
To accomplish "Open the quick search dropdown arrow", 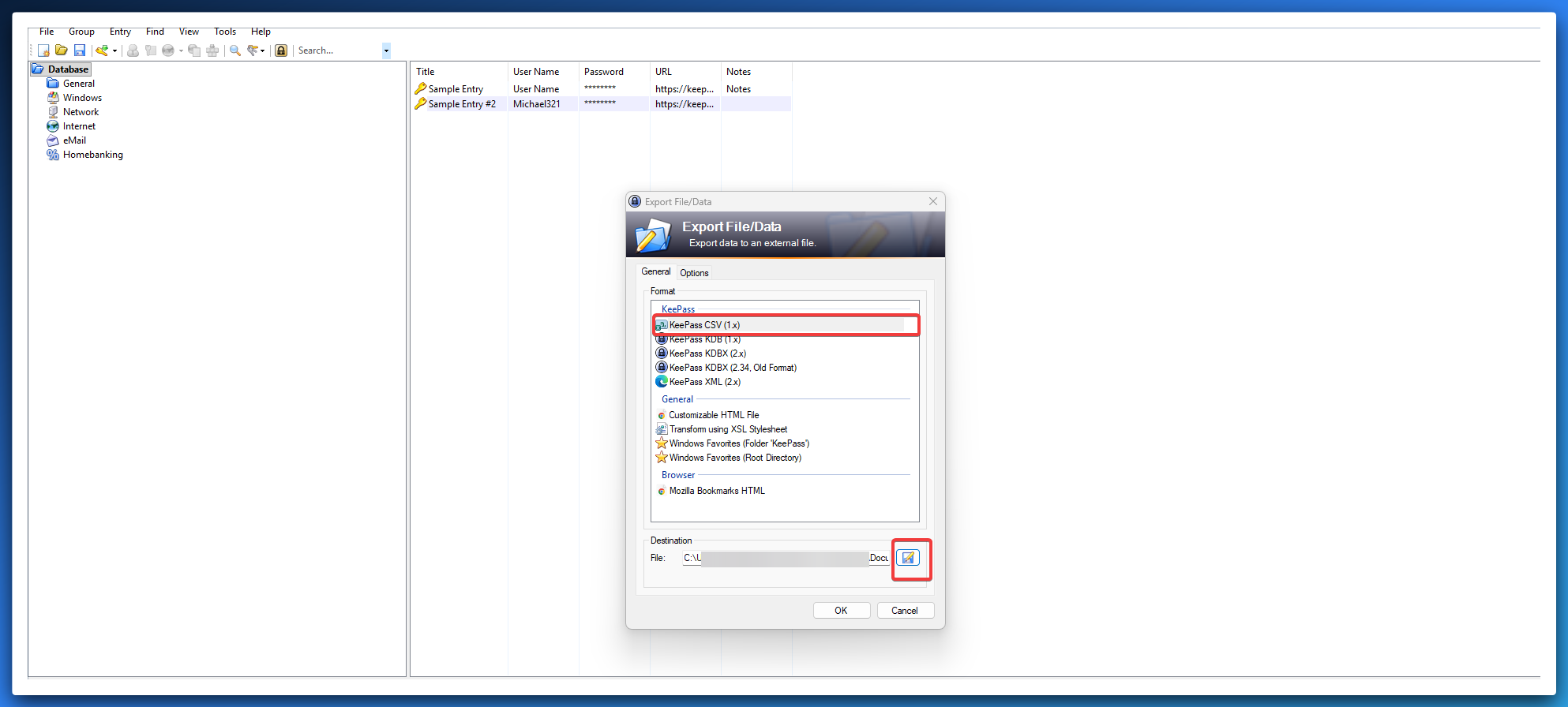I will (x=386, y=50).
